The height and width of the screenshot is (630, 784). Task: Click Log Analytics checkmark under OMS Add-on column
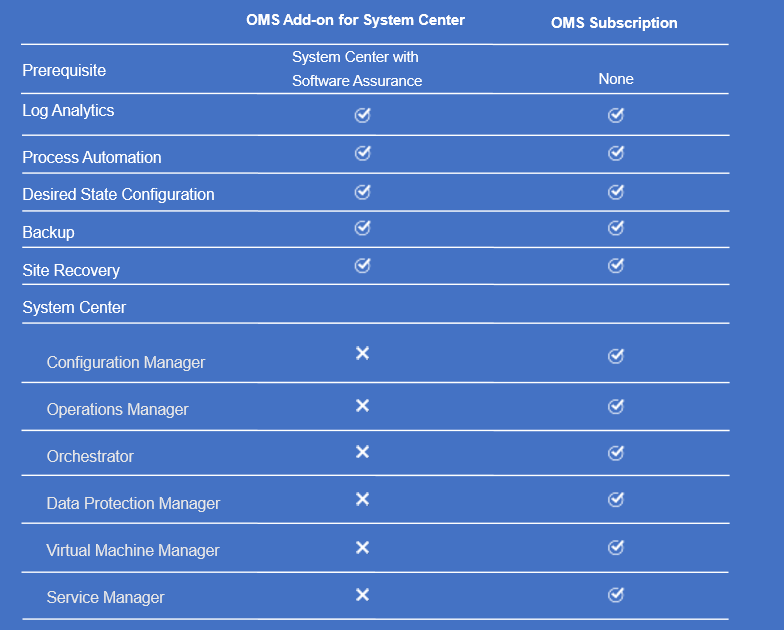pos(362,115)
